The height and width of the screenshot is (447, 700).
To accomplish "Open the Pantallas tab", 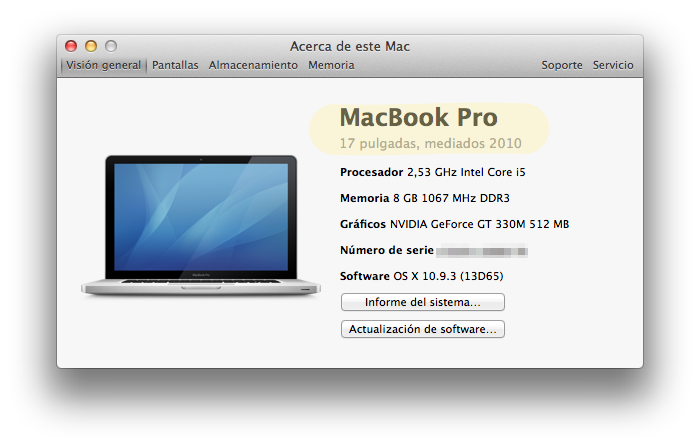I will point(175,65).
